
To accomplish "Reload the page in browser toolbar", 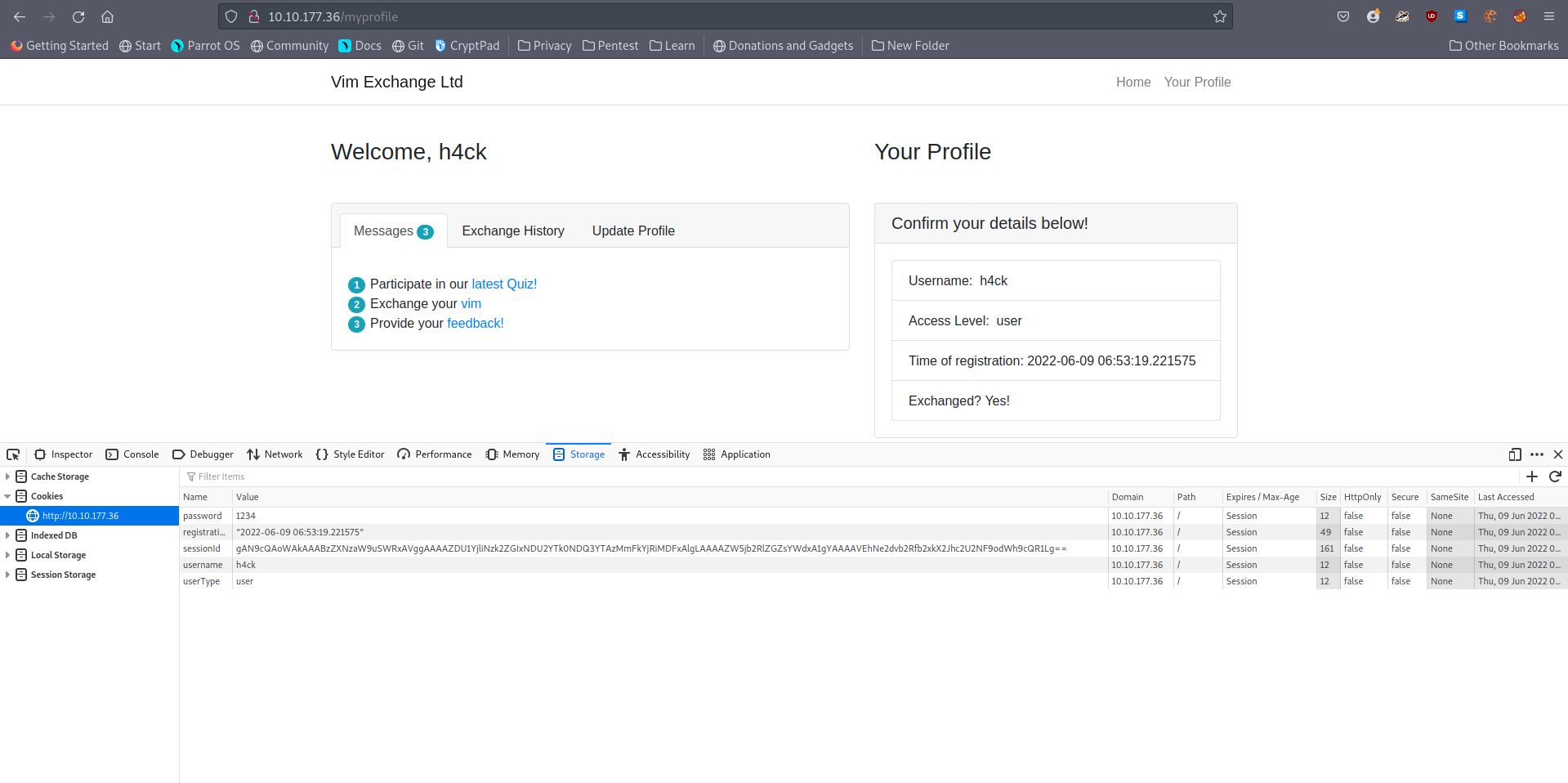I will (x=78, y=16).
